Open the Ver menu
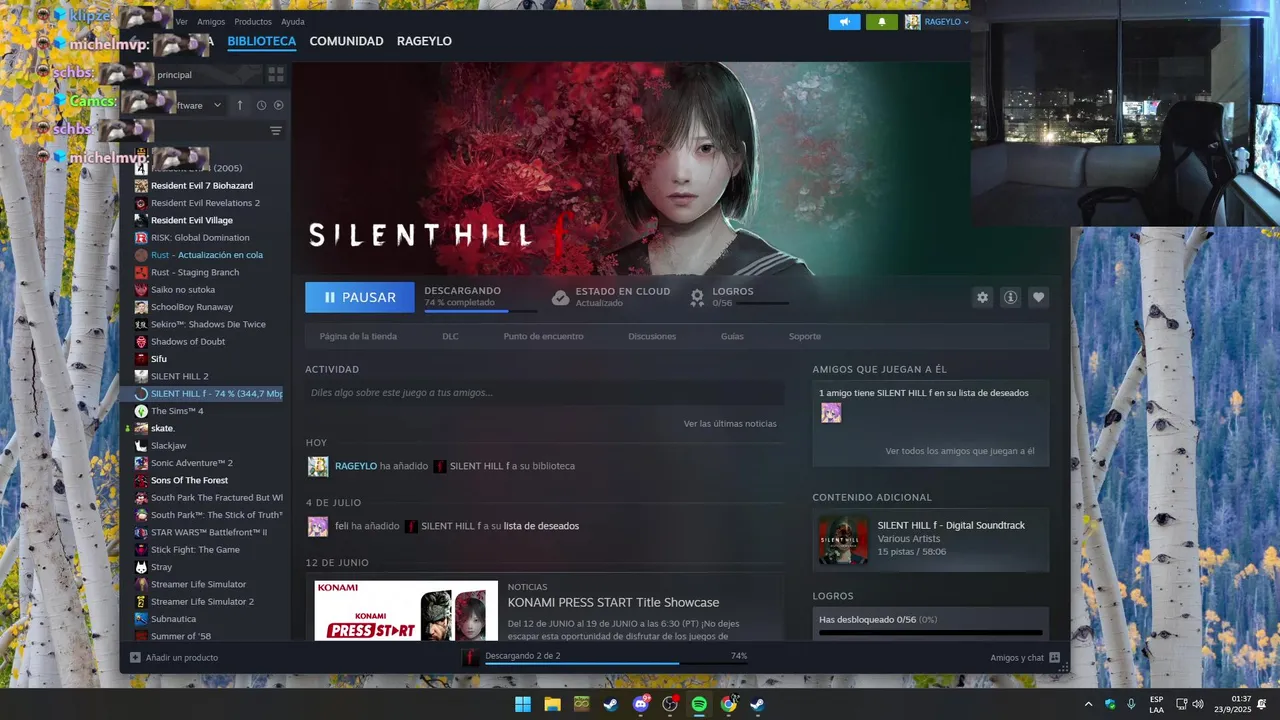 [181, 22]
